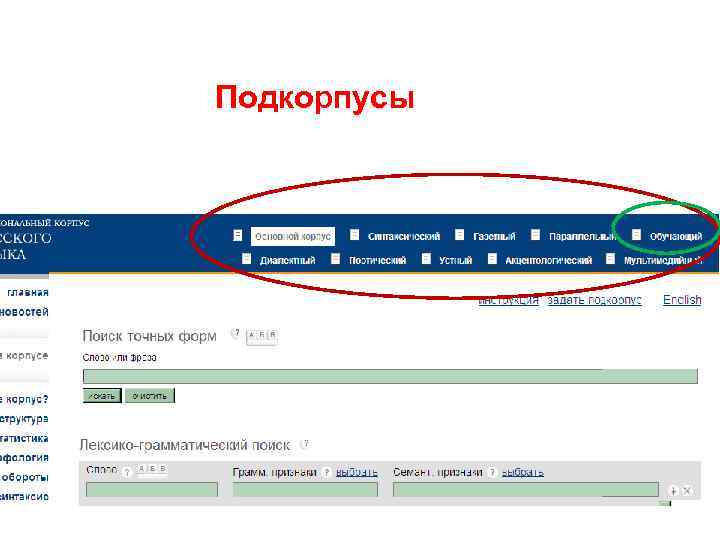Add a search row with the plus button
Viewport: 720px width, 540px height.
tap(673, 491)
